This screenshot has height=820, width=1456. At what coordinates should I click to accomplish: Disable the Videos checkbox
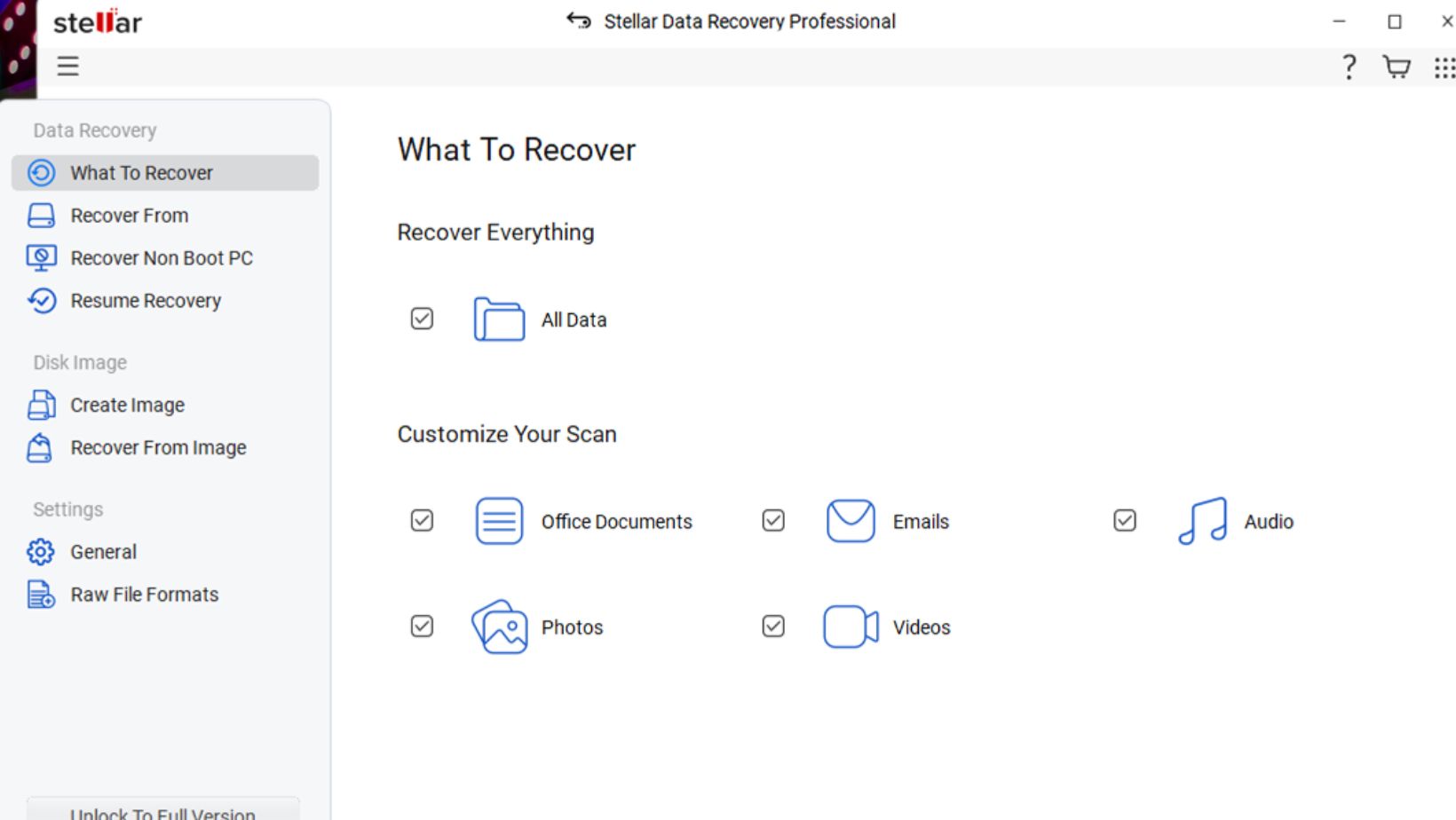click(x=773, y=626)
